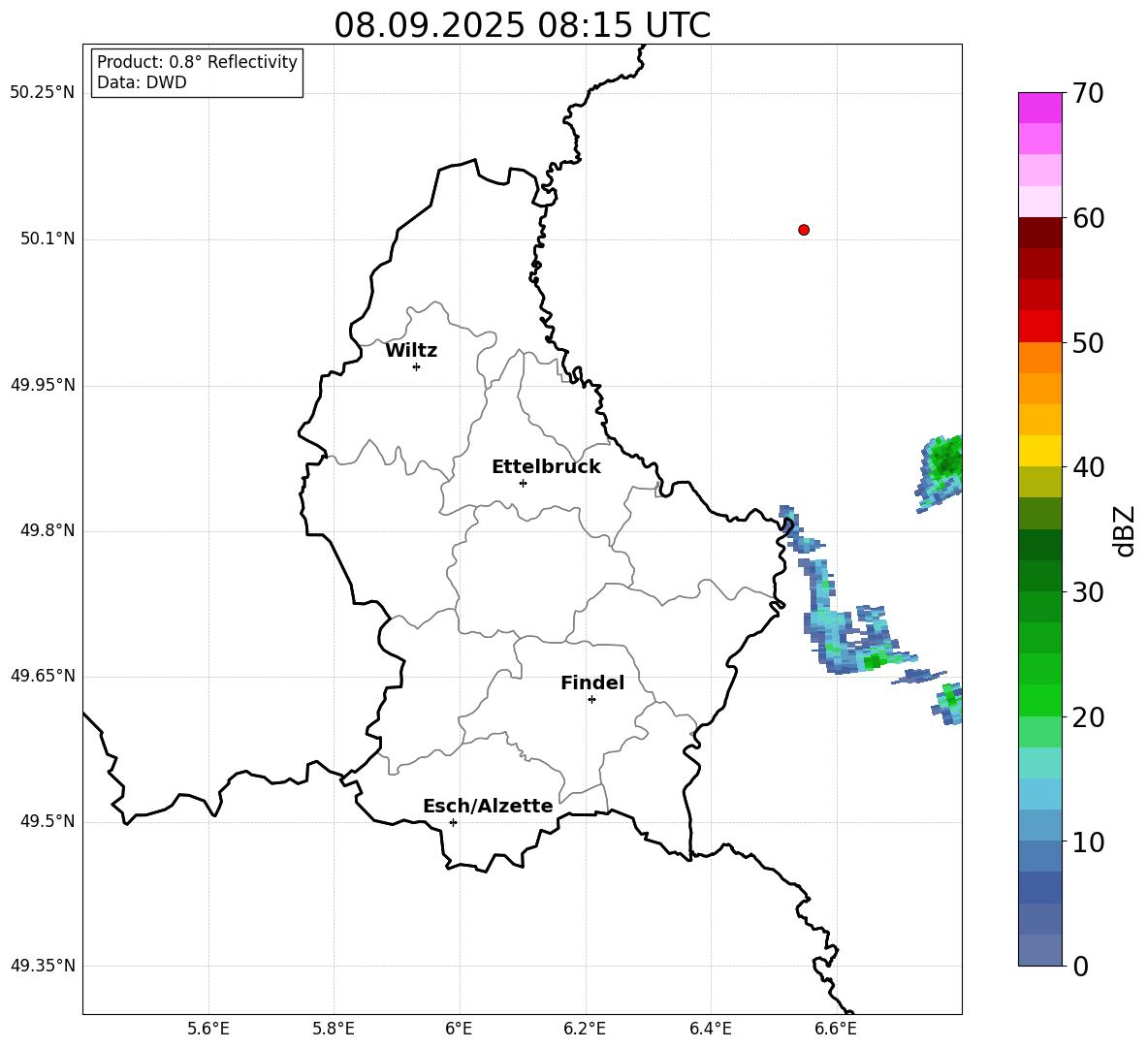1148x1048 pixels.
Task: Click the cross marker below Findel
Action: pos(591,700)
